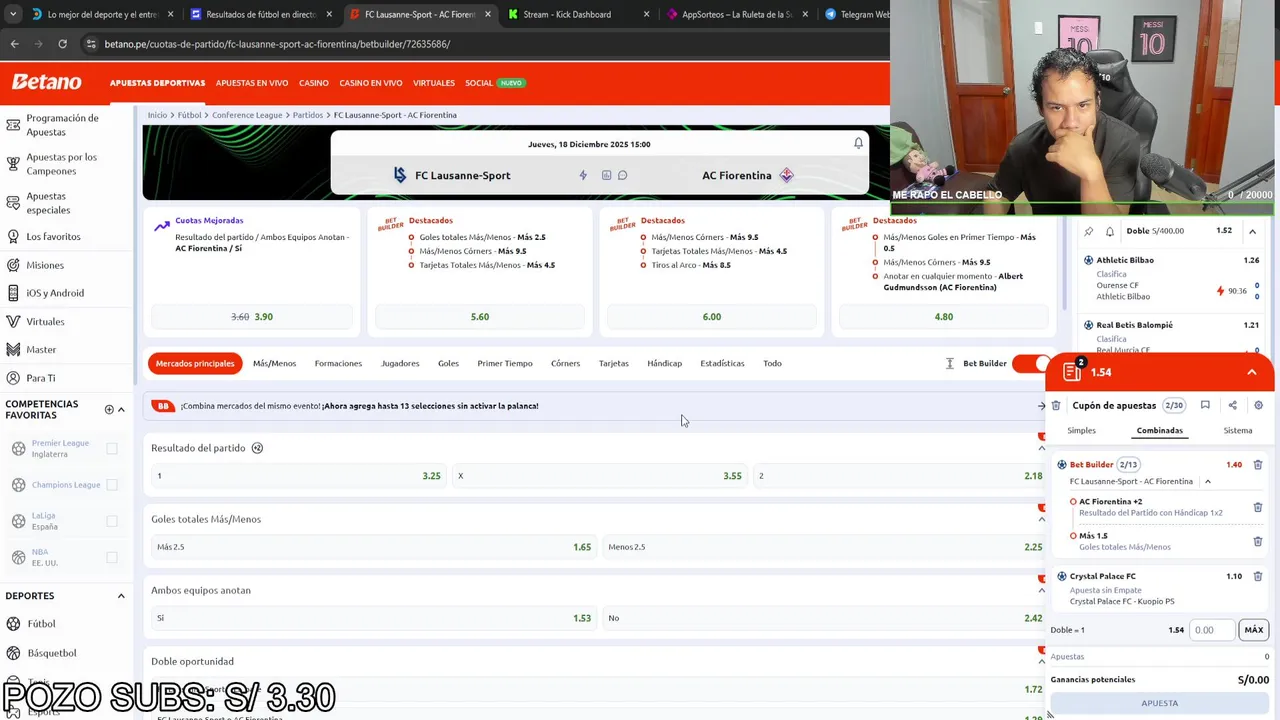Switch to Más/Menos markets tab

coord(274,363)
